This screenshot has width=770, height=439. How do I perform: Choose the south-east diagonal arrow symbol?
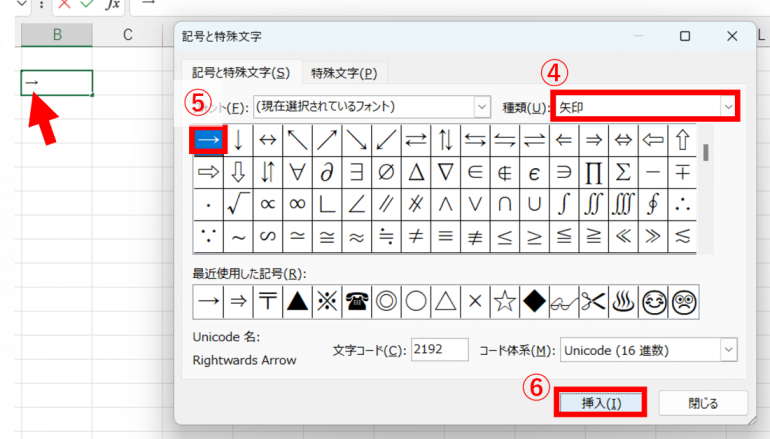point(357,140)
